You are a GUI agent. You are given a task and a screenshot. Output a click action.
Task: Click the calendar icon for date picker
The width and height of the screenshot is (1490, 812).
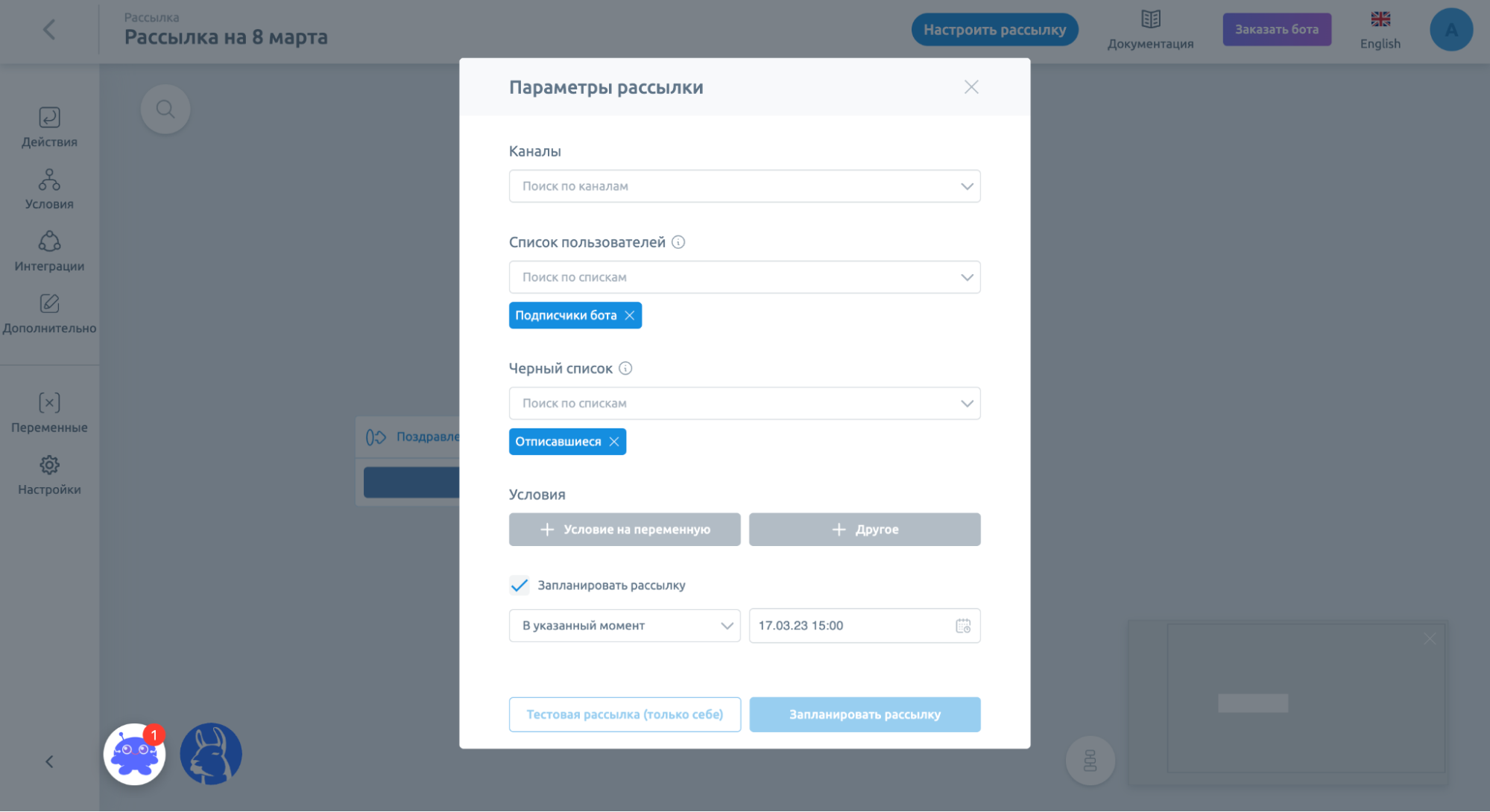tap(961, 625)
